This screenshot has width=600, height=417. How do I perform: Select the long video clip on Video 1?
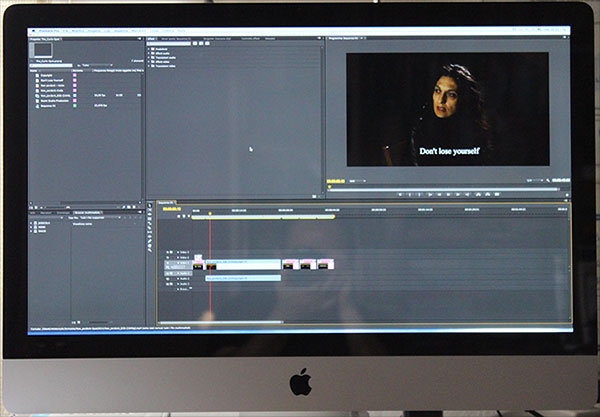pos(243,264)
